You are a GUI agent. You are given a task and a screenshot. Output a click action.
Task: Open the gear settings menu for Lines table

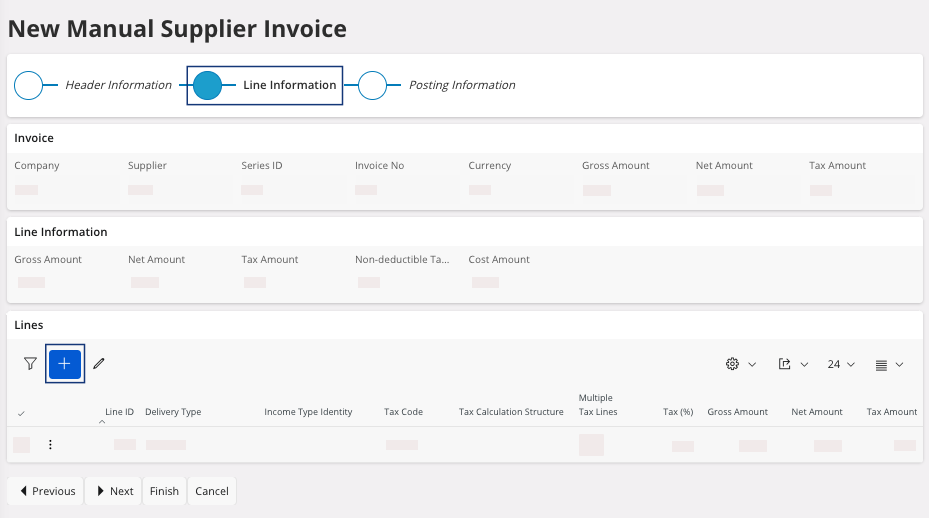tap(740, 364)
